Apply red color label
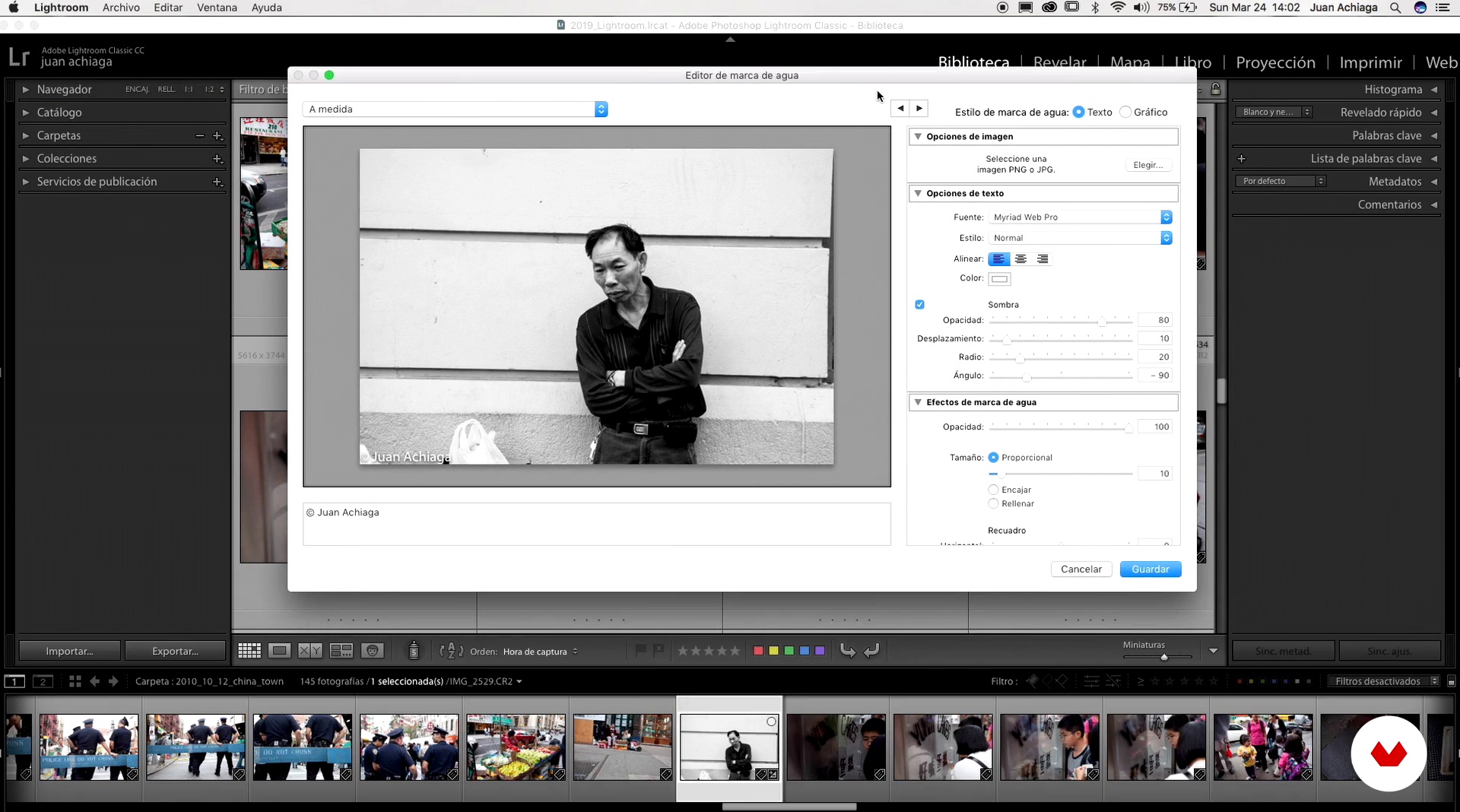This screenshot has width=1460, height=812. [758, 651]
